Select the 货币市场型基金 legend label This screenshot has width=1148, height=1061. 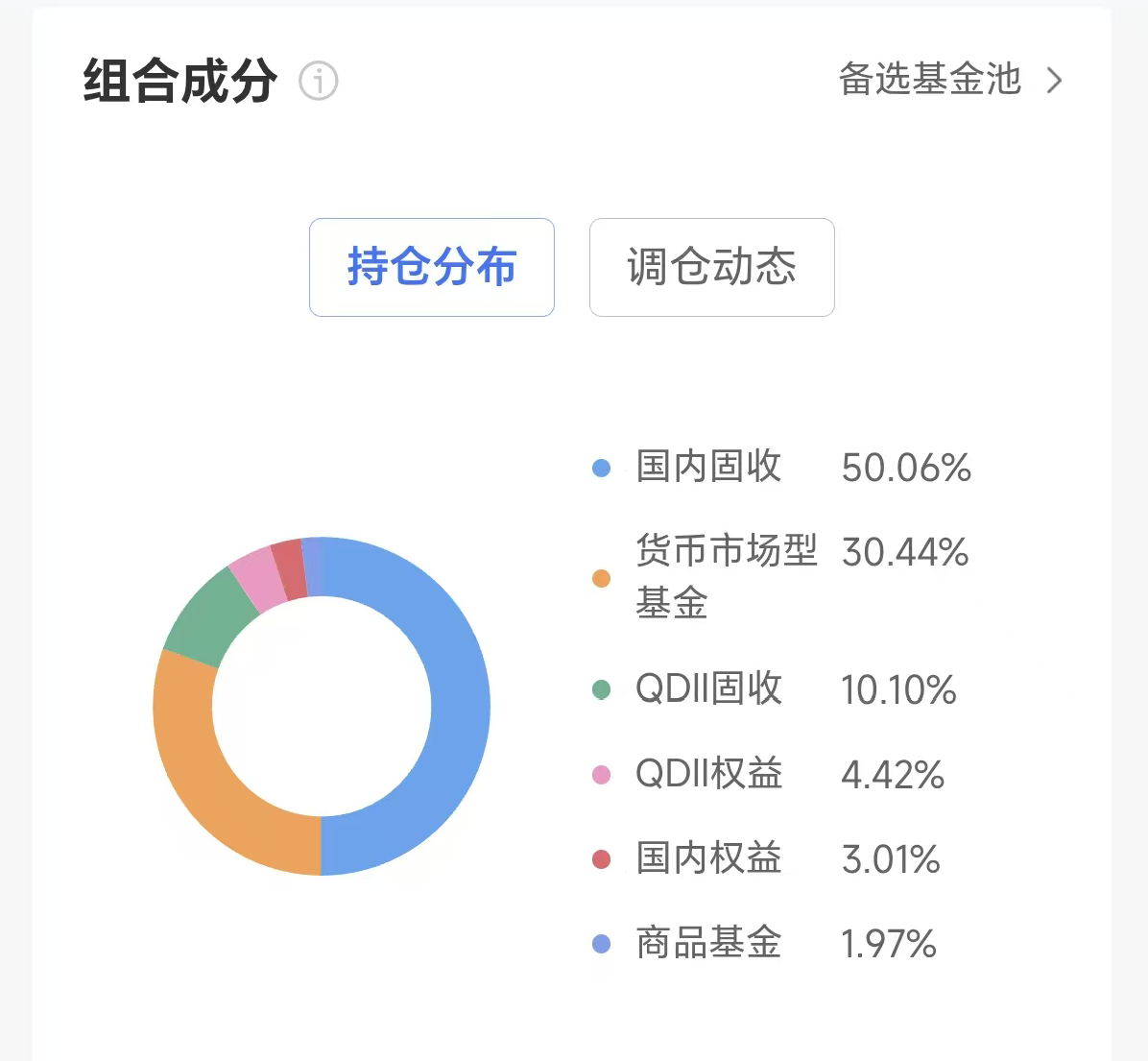727,577
